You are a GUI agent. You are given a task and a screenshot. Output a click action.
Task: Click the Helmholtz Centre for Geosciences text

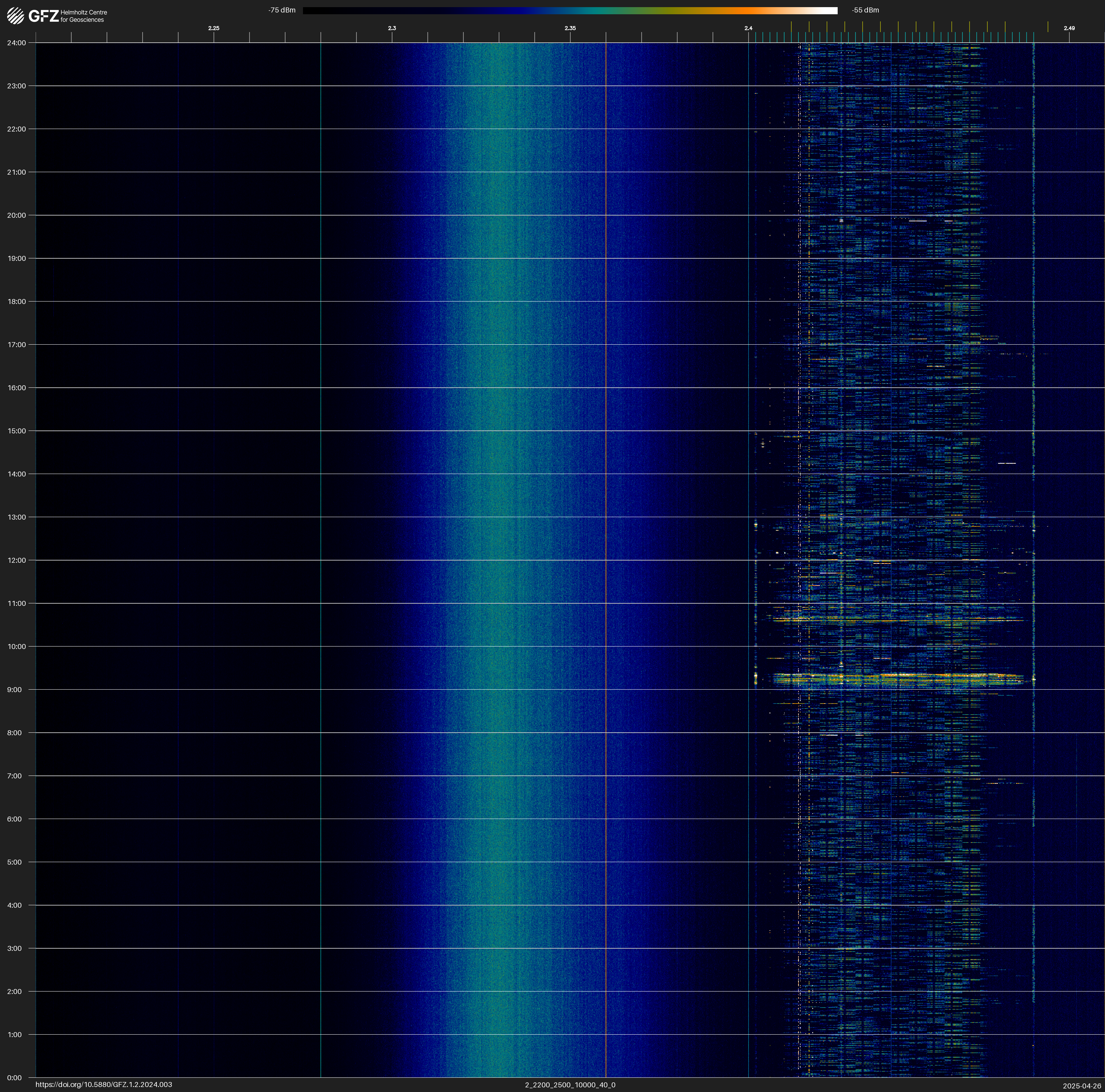[83, 16]
